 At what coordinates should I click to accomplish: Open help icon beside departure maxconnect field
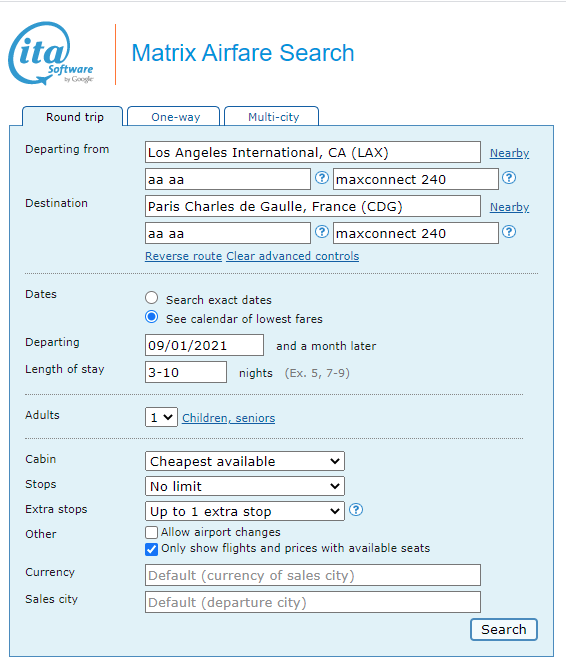(x=509, y=177)
